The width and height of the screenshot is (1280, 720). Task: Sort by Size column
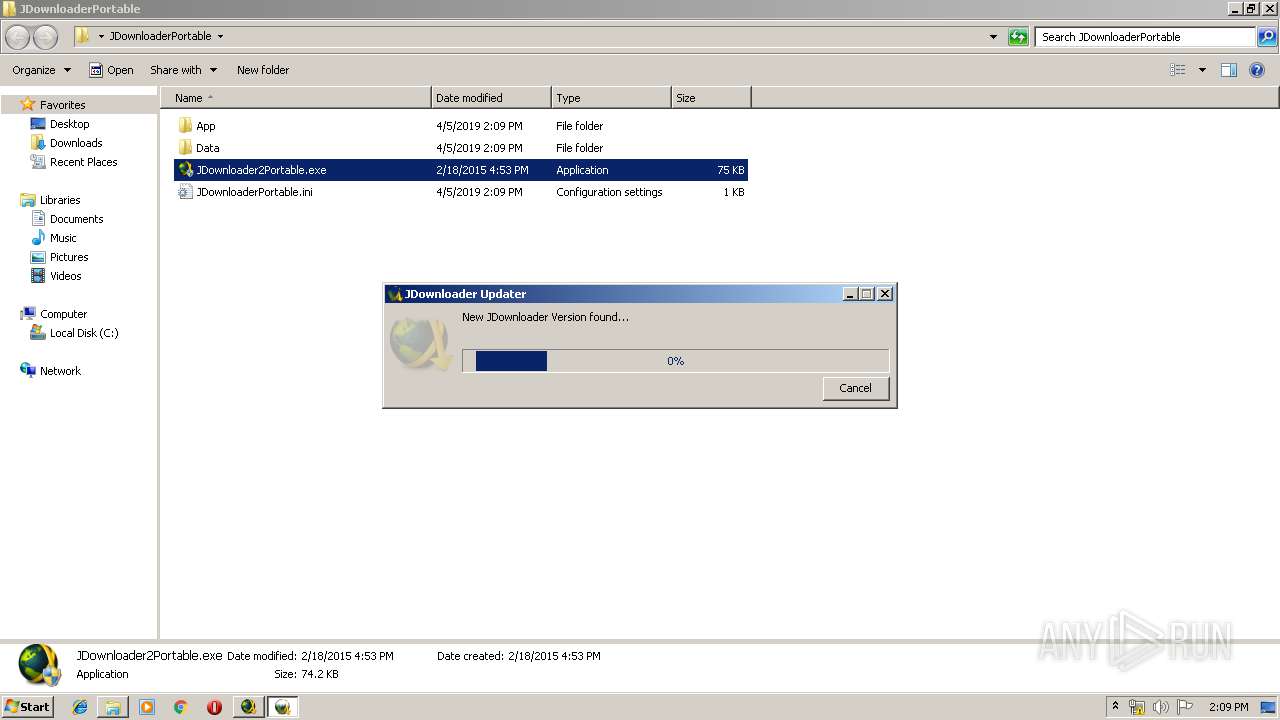tap(711, 98)
